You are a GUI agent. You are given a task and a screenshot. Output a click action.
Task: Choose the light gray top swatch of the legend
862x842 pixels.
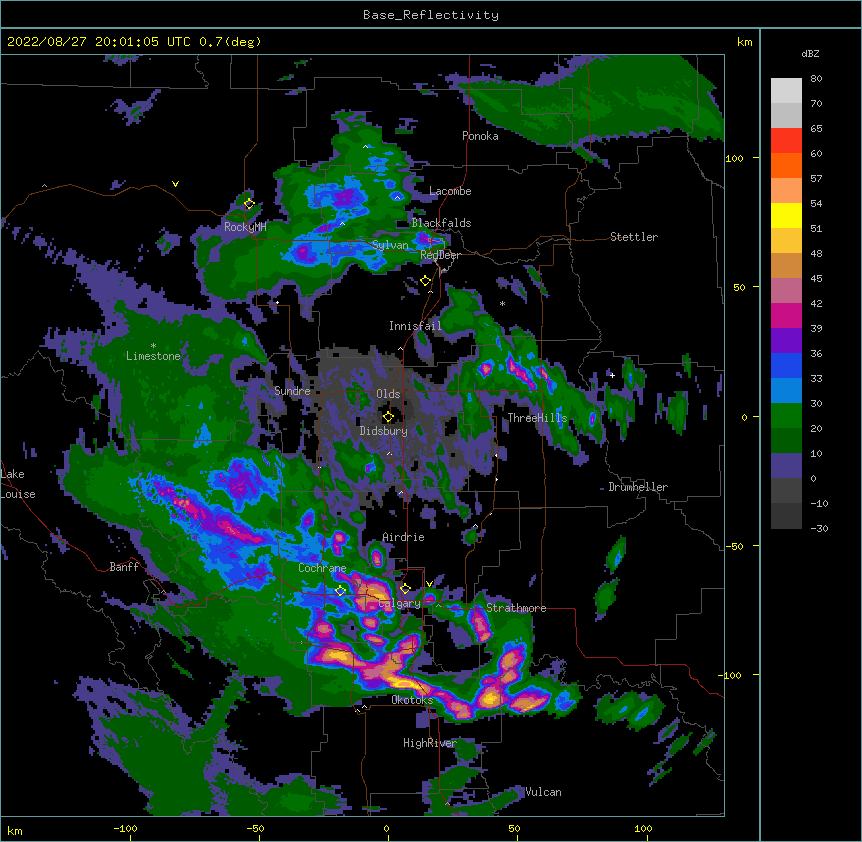(786, 91)
